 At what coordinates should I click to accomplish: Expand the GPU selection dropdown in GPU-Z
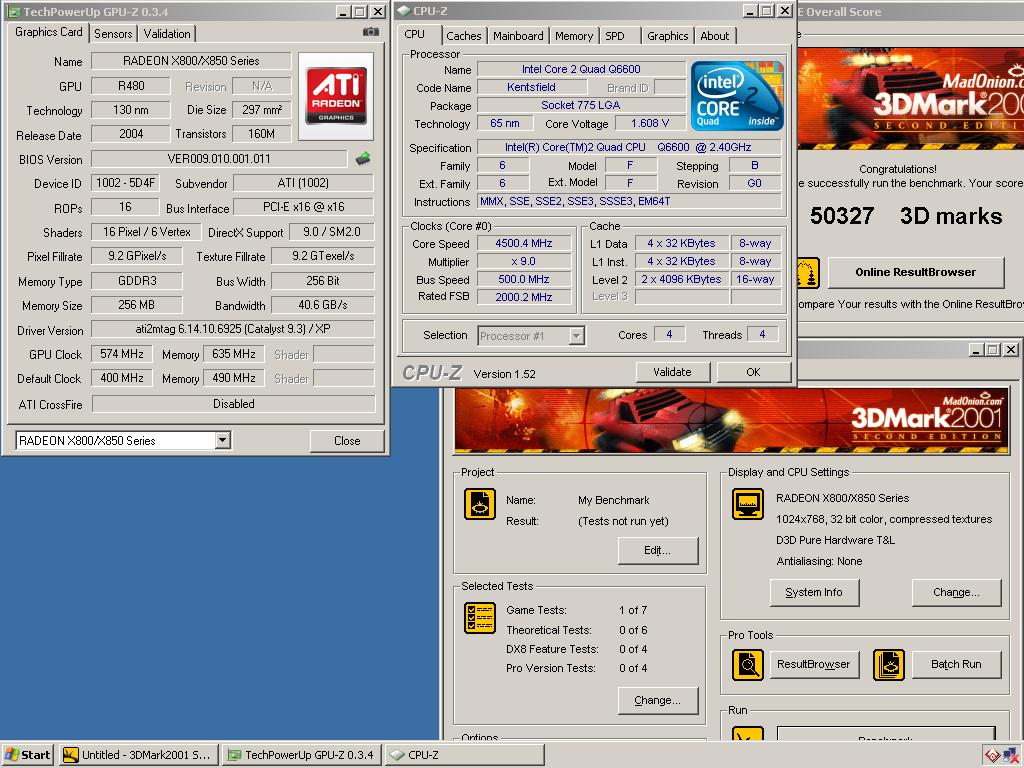pyautogui.click(x=223, y=440)
